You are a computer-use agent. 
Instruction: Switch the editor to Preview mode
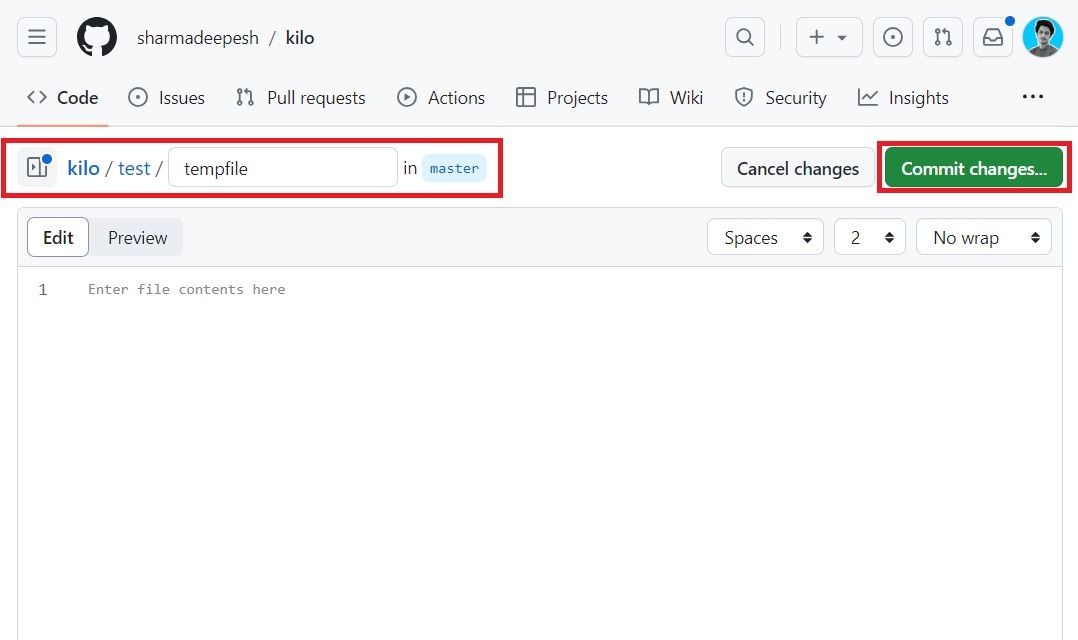tap(137, 237)
